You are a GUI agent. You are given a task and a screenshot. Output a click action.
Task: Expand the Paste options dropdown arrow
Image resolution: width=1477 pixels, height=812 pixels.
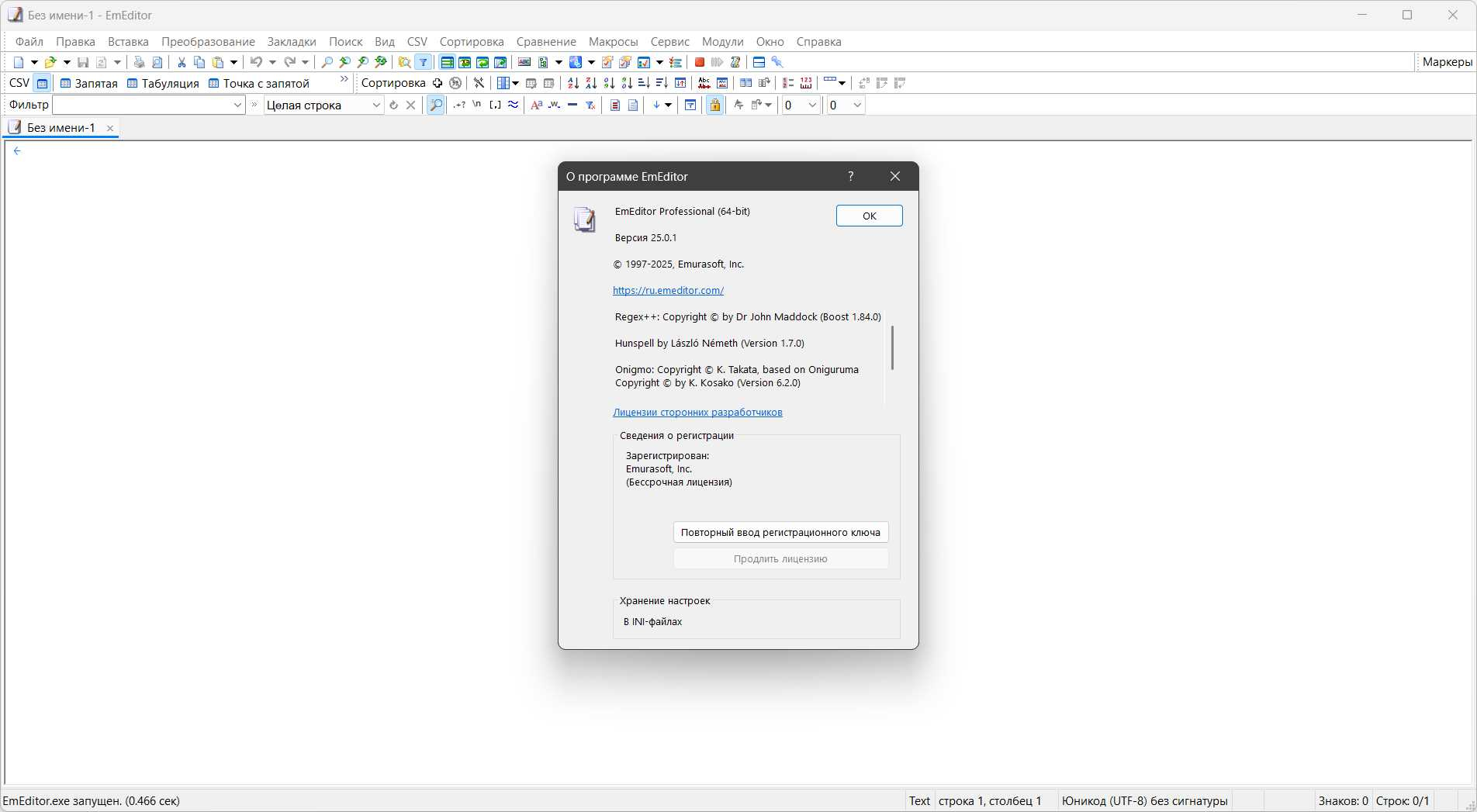(x=233, y=62)
